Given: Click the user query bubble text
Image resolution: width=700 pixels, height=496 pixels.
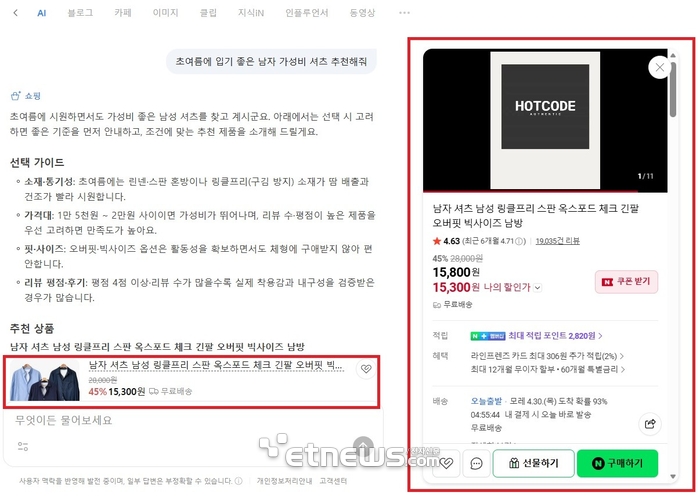Looking at the screenshot, I should (271, 61).
